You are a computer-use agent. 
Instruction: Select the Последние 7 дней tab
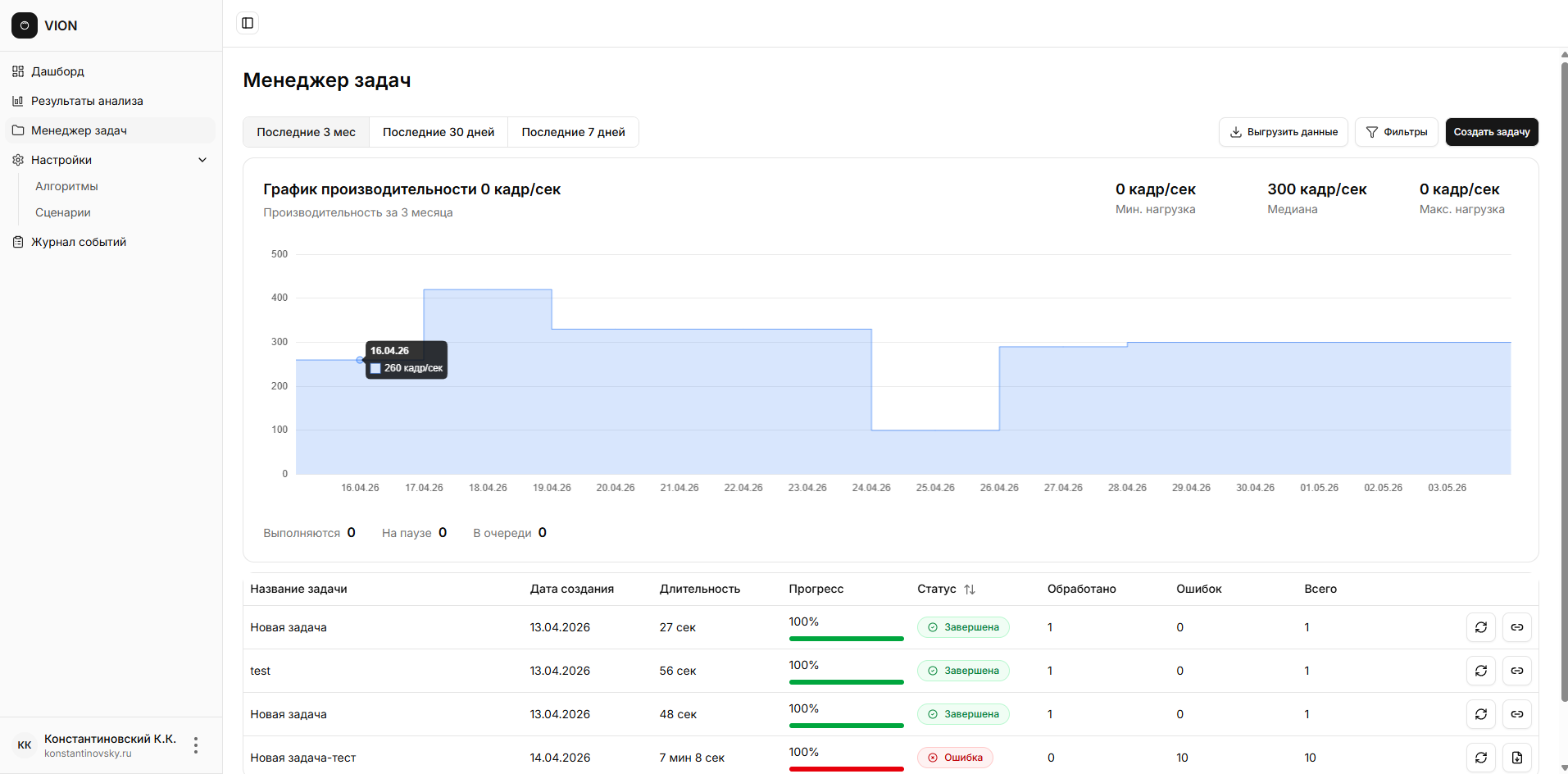tap(573, 132)
